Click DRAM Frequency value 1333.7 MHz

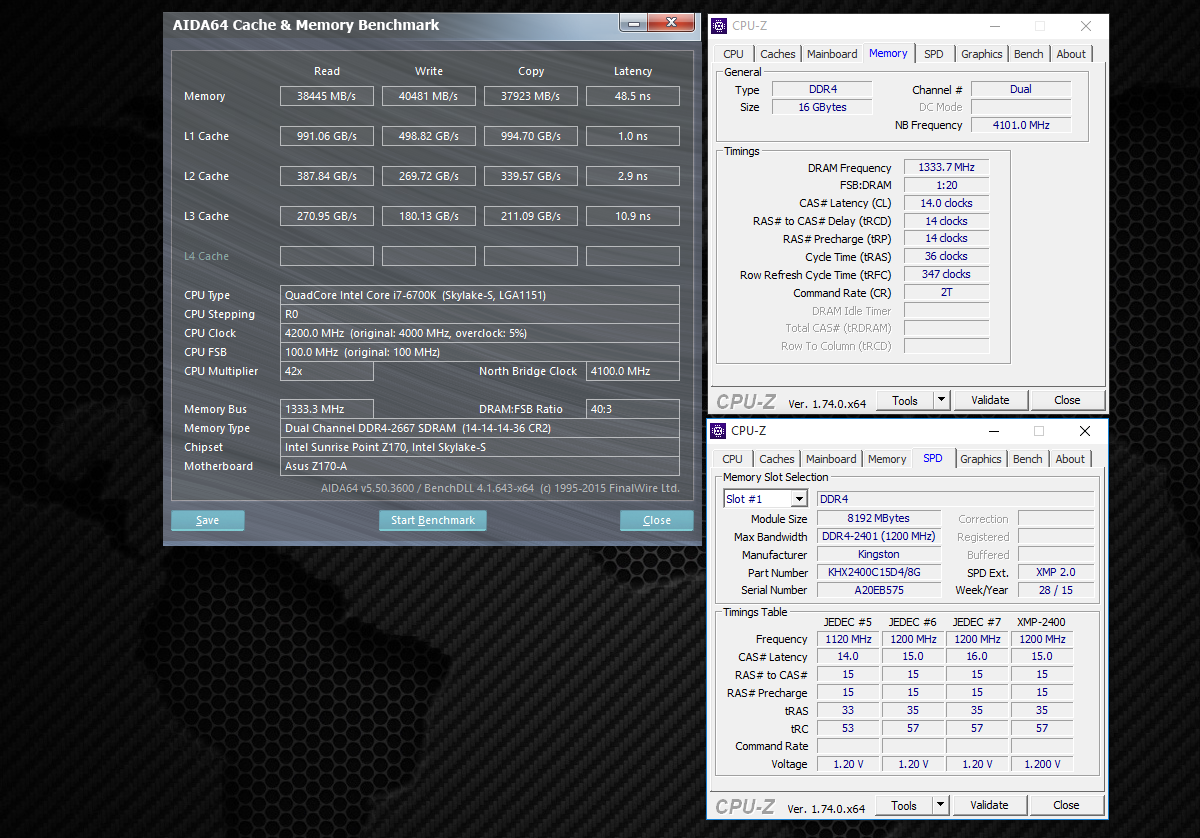[x=946, y=168]
